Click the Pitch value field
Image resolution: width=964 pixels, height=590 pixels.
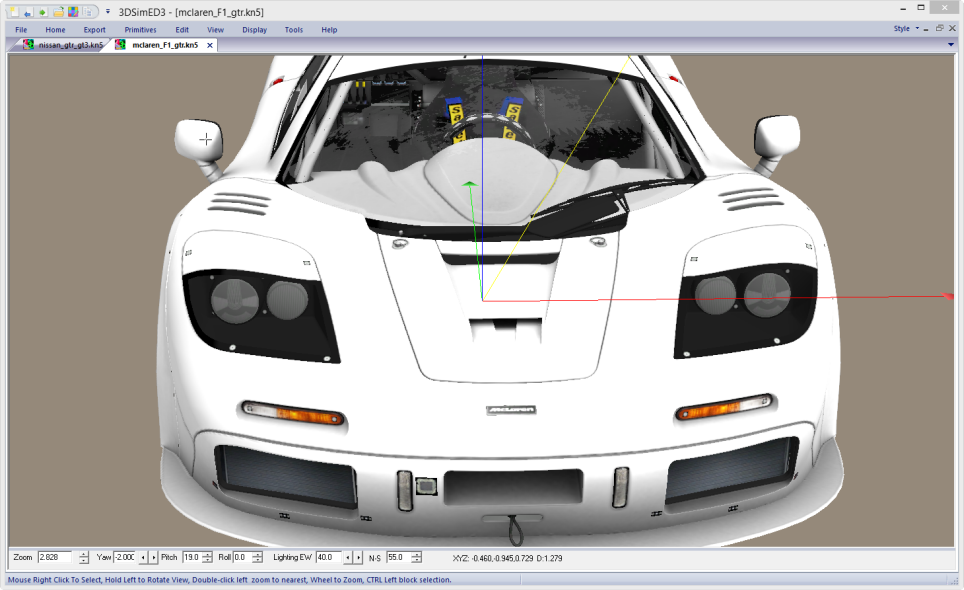coord(192,557)
